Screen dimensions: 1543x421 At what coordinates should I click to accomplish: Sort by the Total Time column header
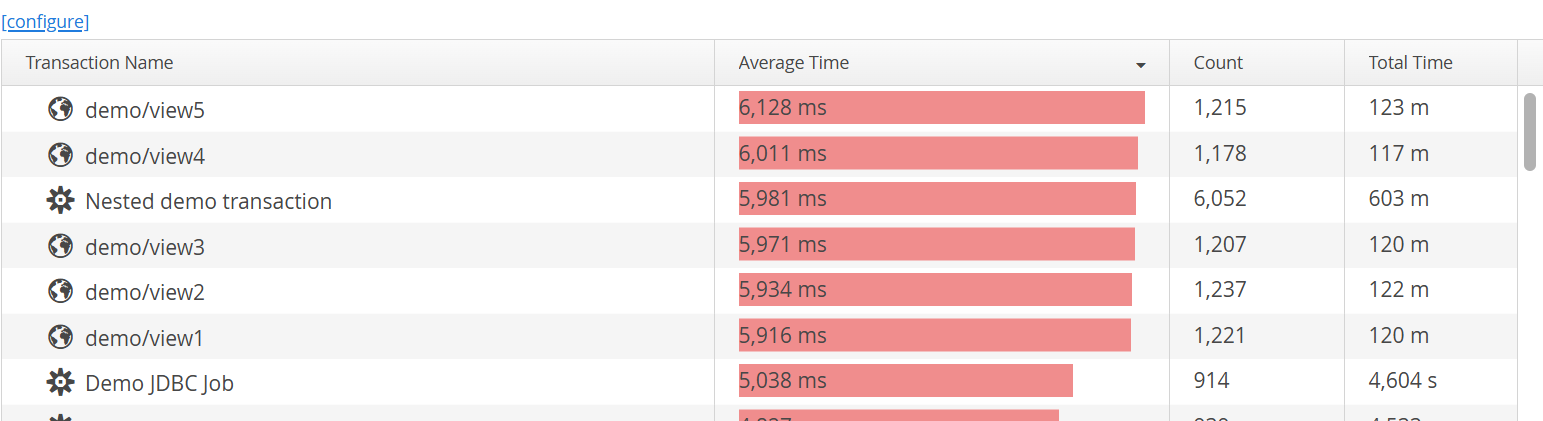pos(1410,63)
